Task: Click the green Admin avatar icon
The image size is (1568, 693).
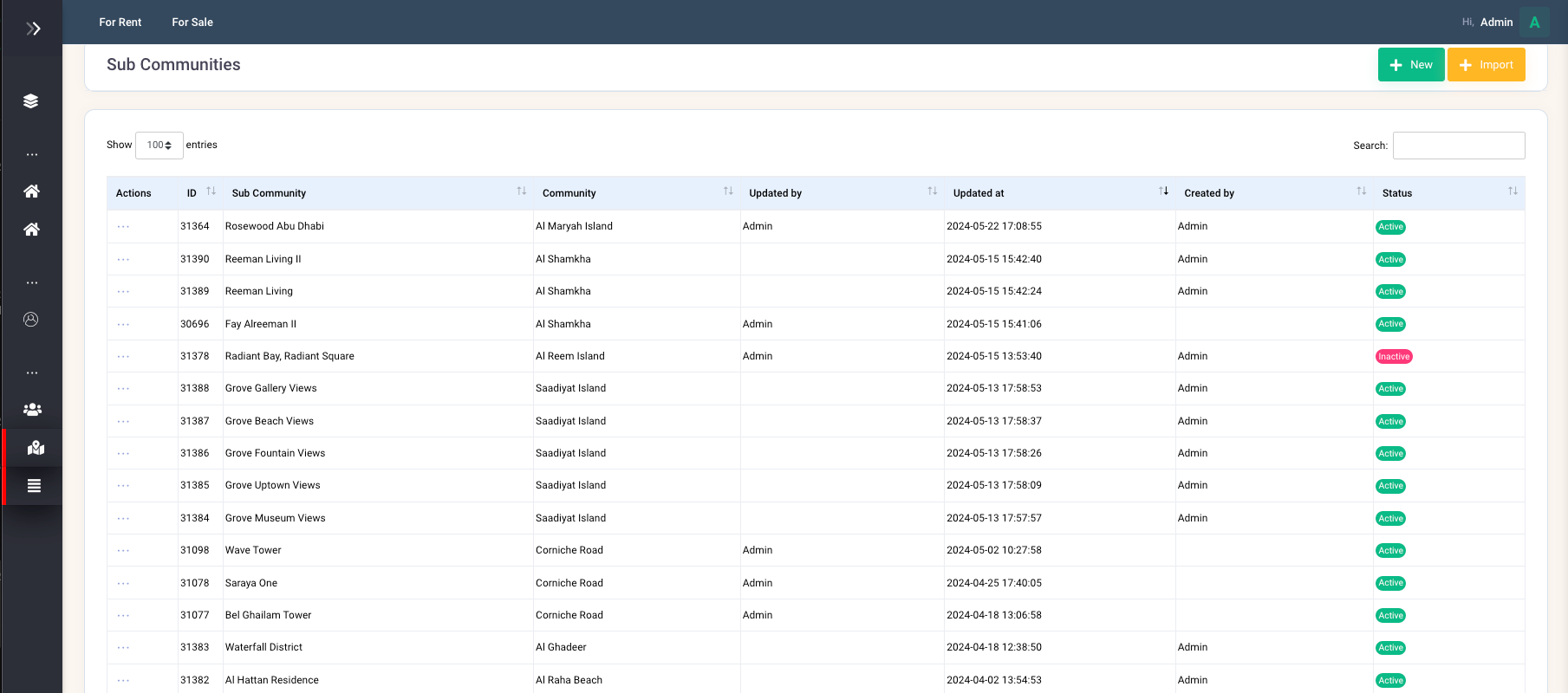Action: click(x=1534, y=23)
